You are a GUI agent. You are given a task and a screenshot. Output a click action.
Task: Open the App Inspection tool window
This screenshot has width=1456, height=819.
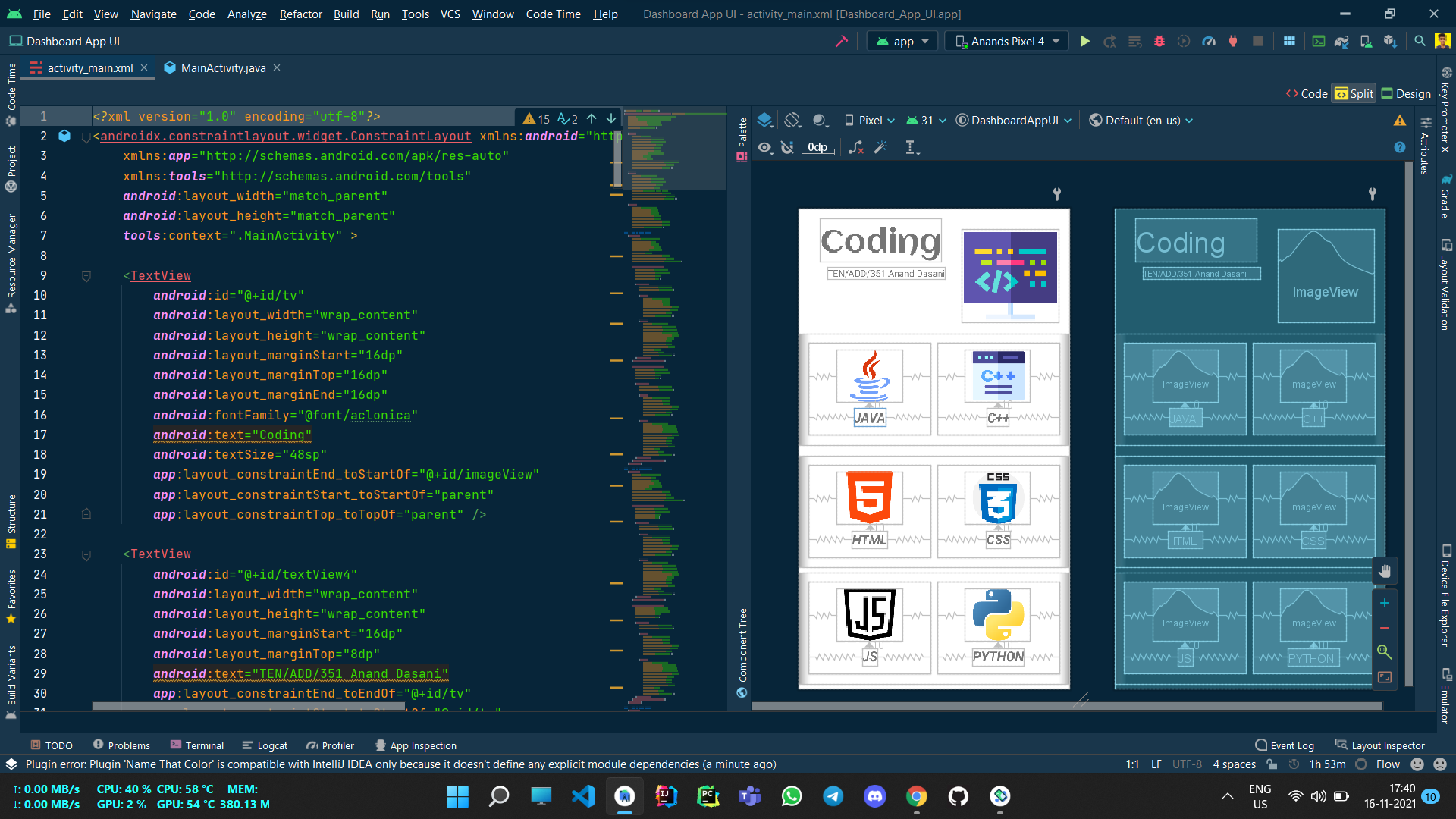pyautogui.click(x=416, y=745)
